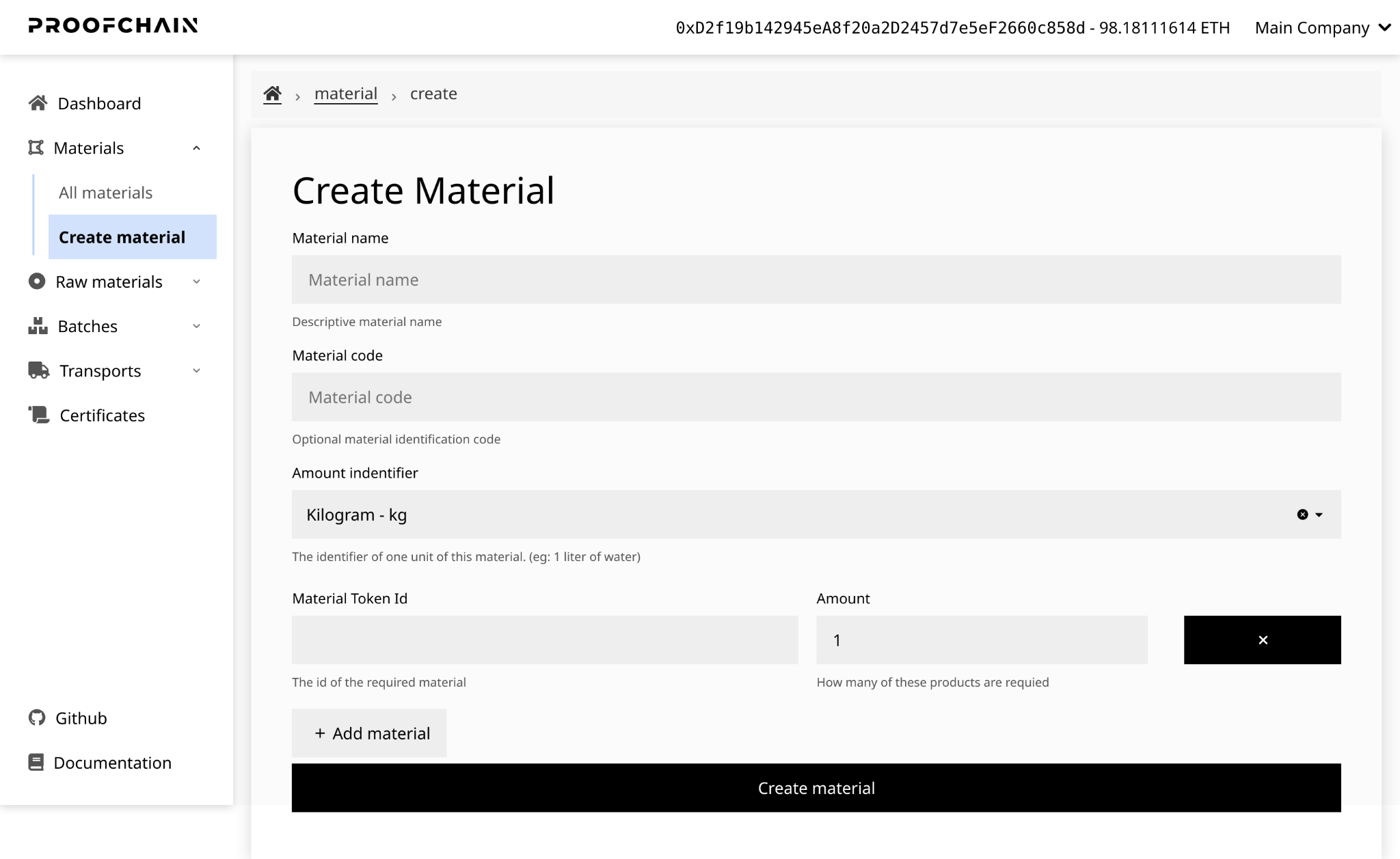Viewport: 1400px width, 859px height.
Task: Focus the Material code field
Action: (x=816, y=397)
